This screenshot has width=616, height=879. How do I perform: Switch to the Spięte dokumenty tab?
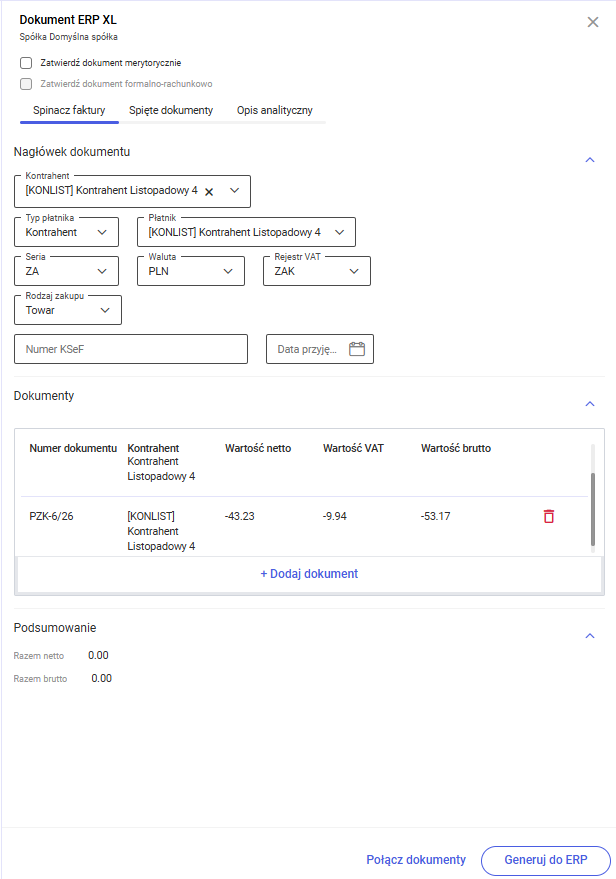tap(171, 110)
